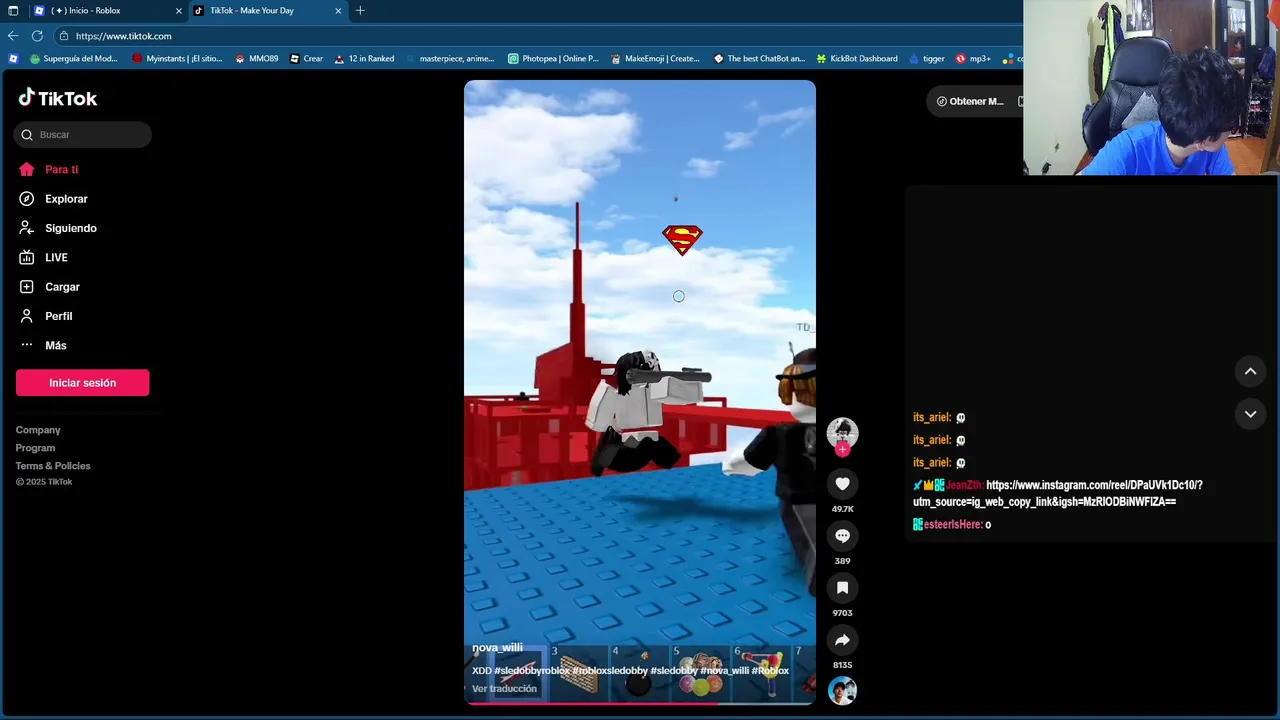Open the Program footer link
Viewport: 1280px width, 720px height.
[35, 448]
